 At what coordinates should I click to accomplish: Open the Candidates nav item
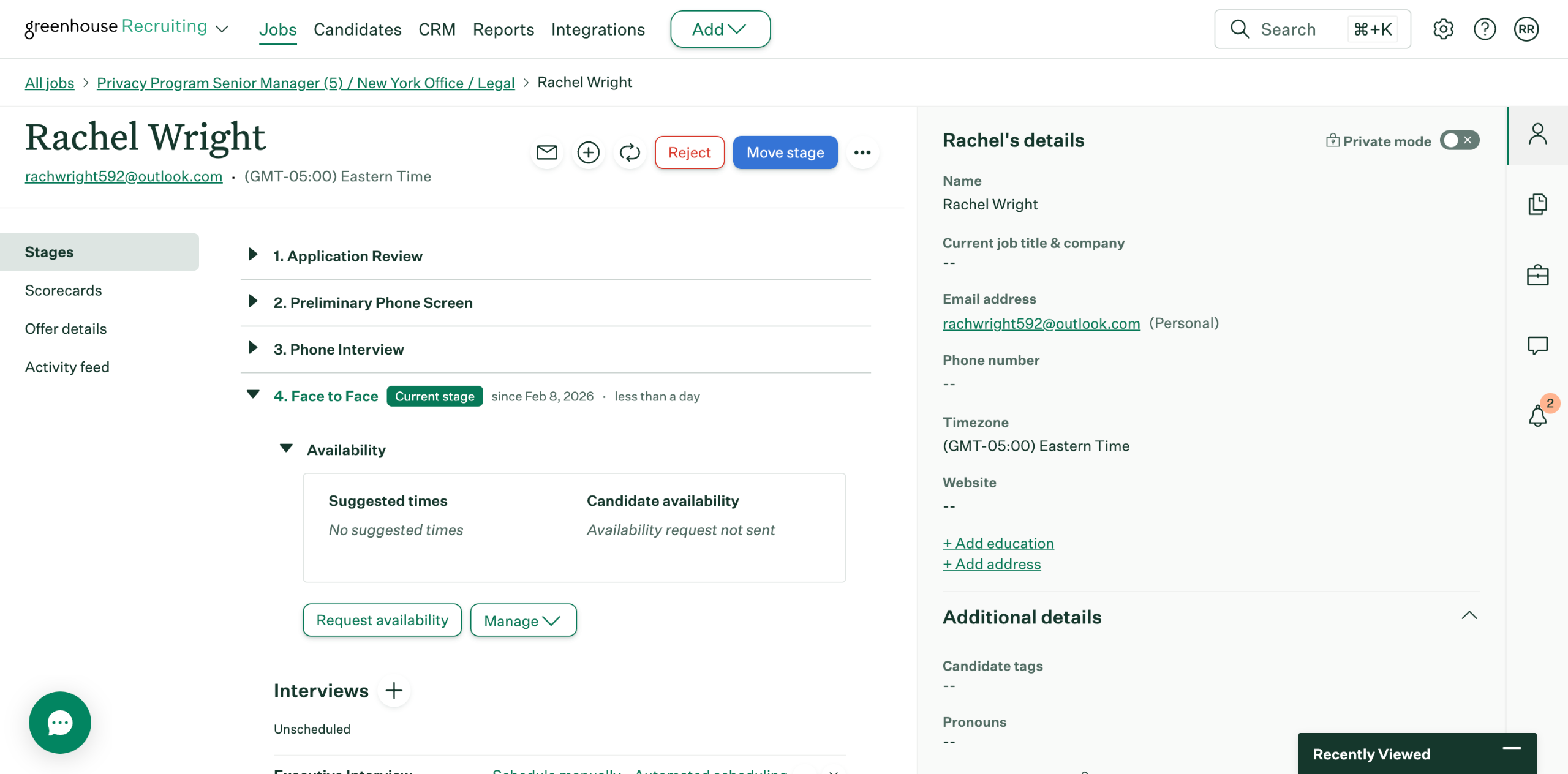coord(357,29)
